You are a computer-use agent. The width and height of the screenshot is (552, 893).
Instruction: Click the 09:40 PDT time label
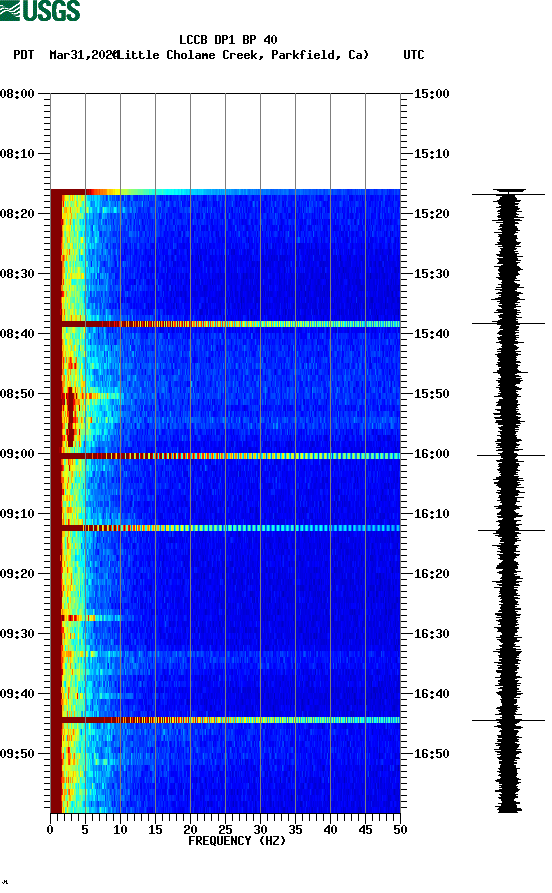pyautogui.click(x=18, y=694)
